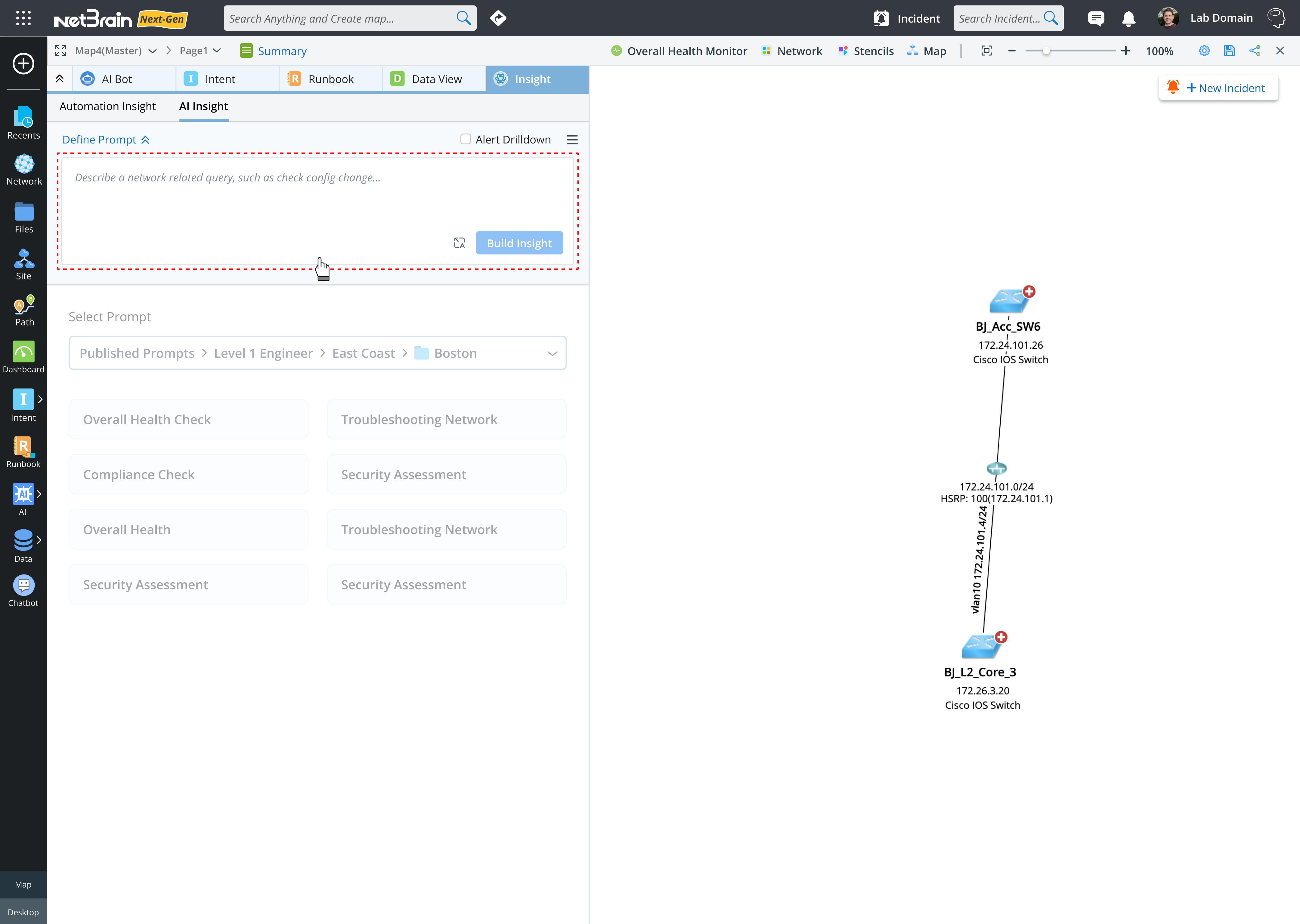Click the save map icon
Screen dimensions: 1300x924
1229,51
